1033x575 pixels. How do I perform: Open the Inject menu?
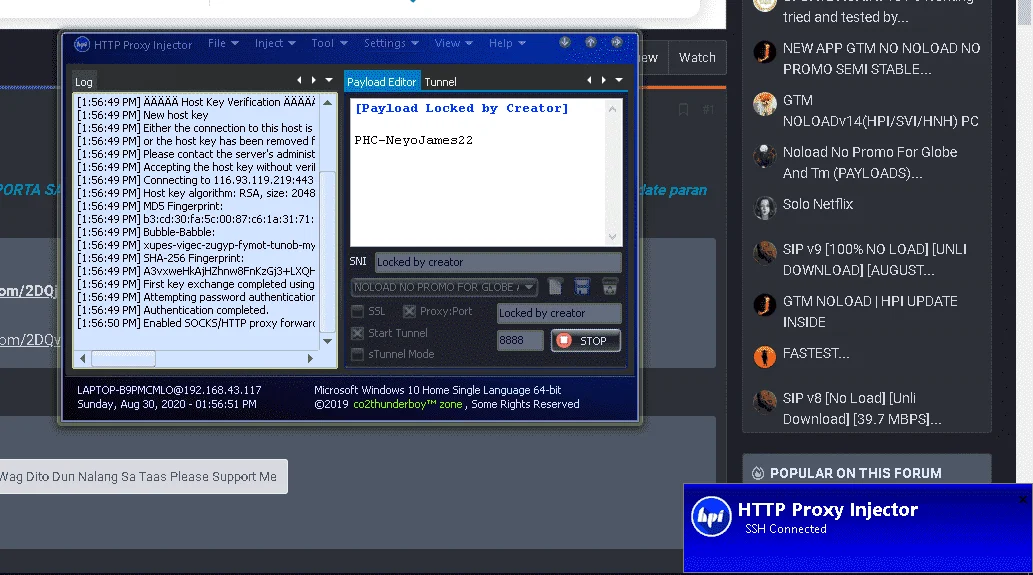tap(275, 43)
